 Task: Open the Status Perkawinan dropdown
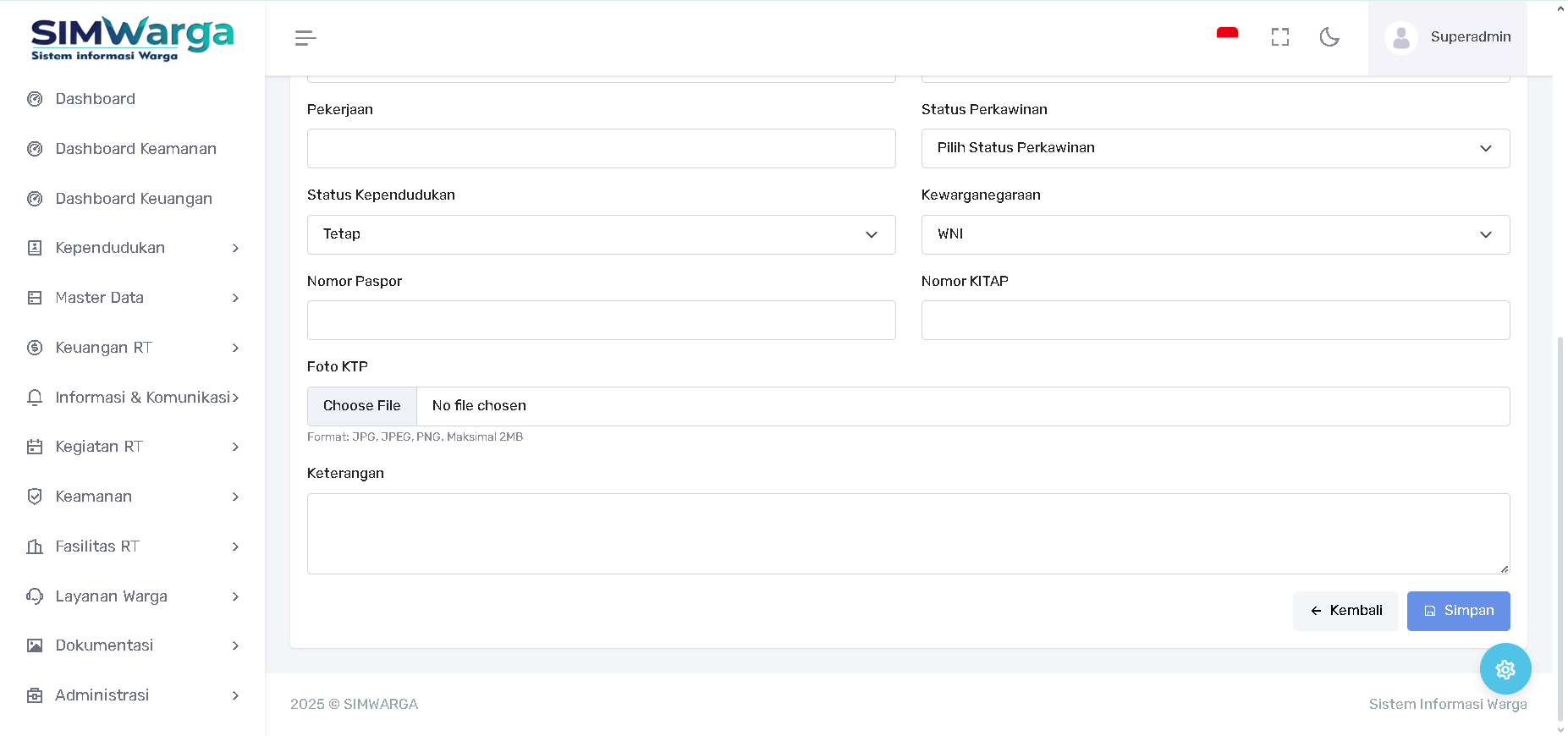[x=1214, y=148]
